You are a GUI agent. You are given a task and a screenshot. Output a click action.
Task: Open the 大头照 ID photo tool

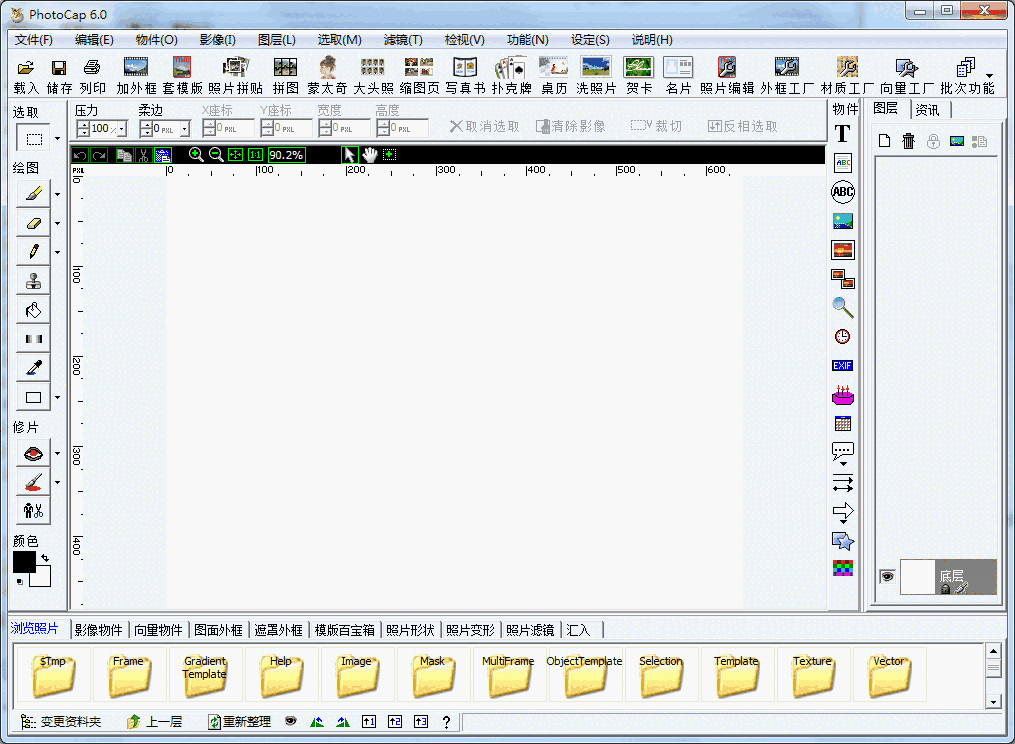373,74
